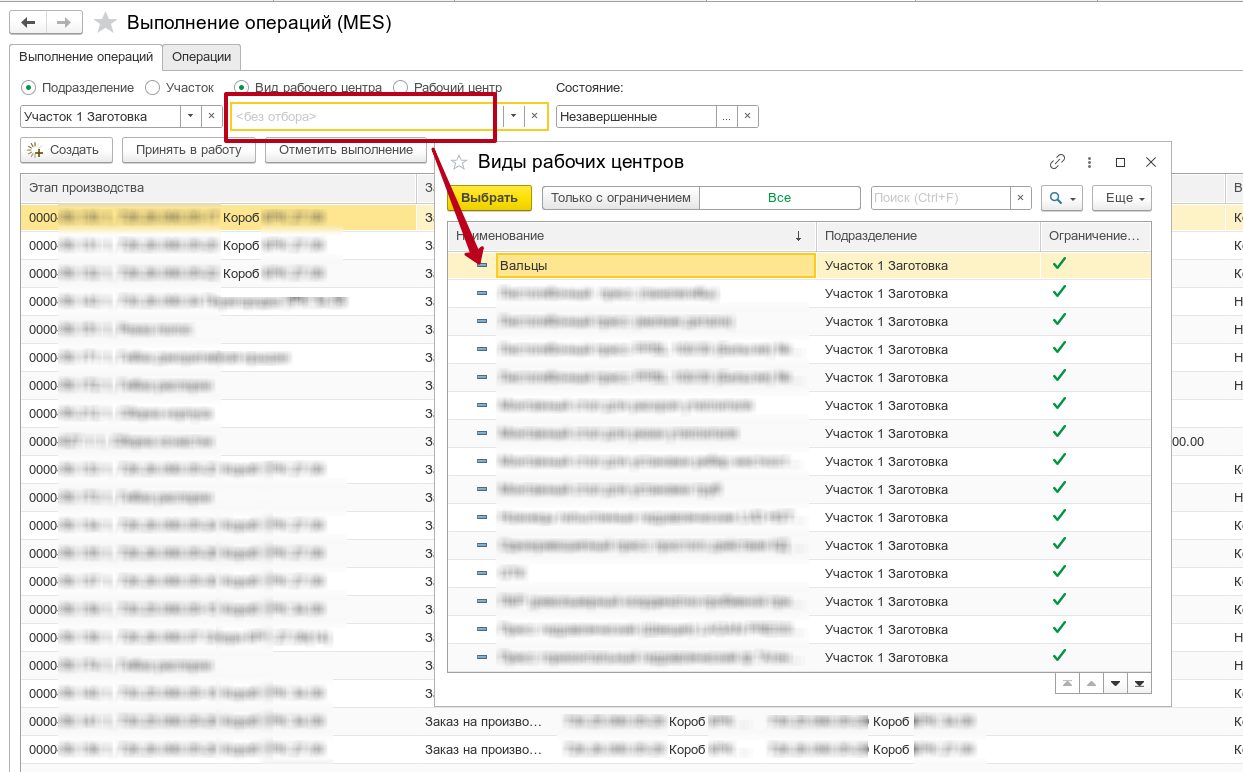Image resolution: width=1243 pixels, height=772 pixels.
Task: Click the forward navigation arrow
Action: pyautogui.click(x=63, y=22)
